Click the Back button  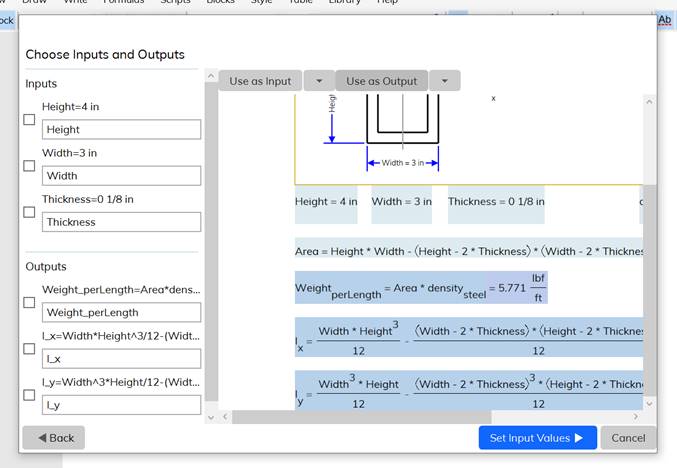pos(54,438)
